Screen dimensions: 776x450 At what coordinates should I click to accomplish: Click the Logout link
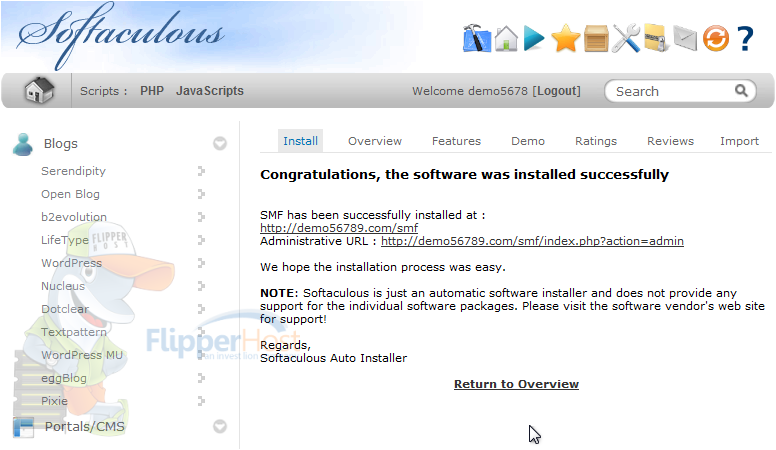(x=556, y=91)
